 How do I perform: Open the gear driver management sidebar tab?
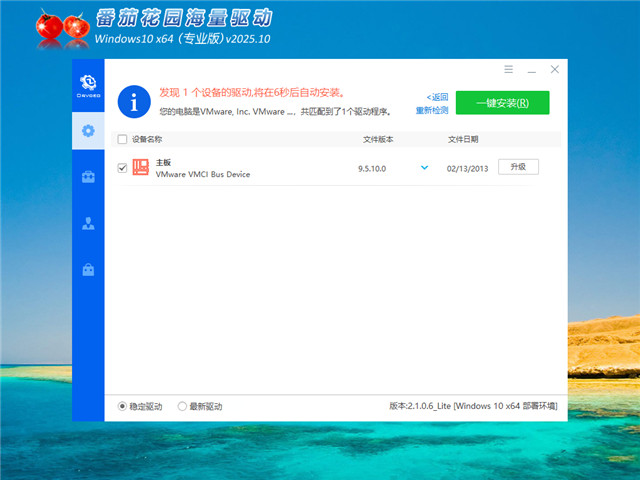[x=88, y=131]
